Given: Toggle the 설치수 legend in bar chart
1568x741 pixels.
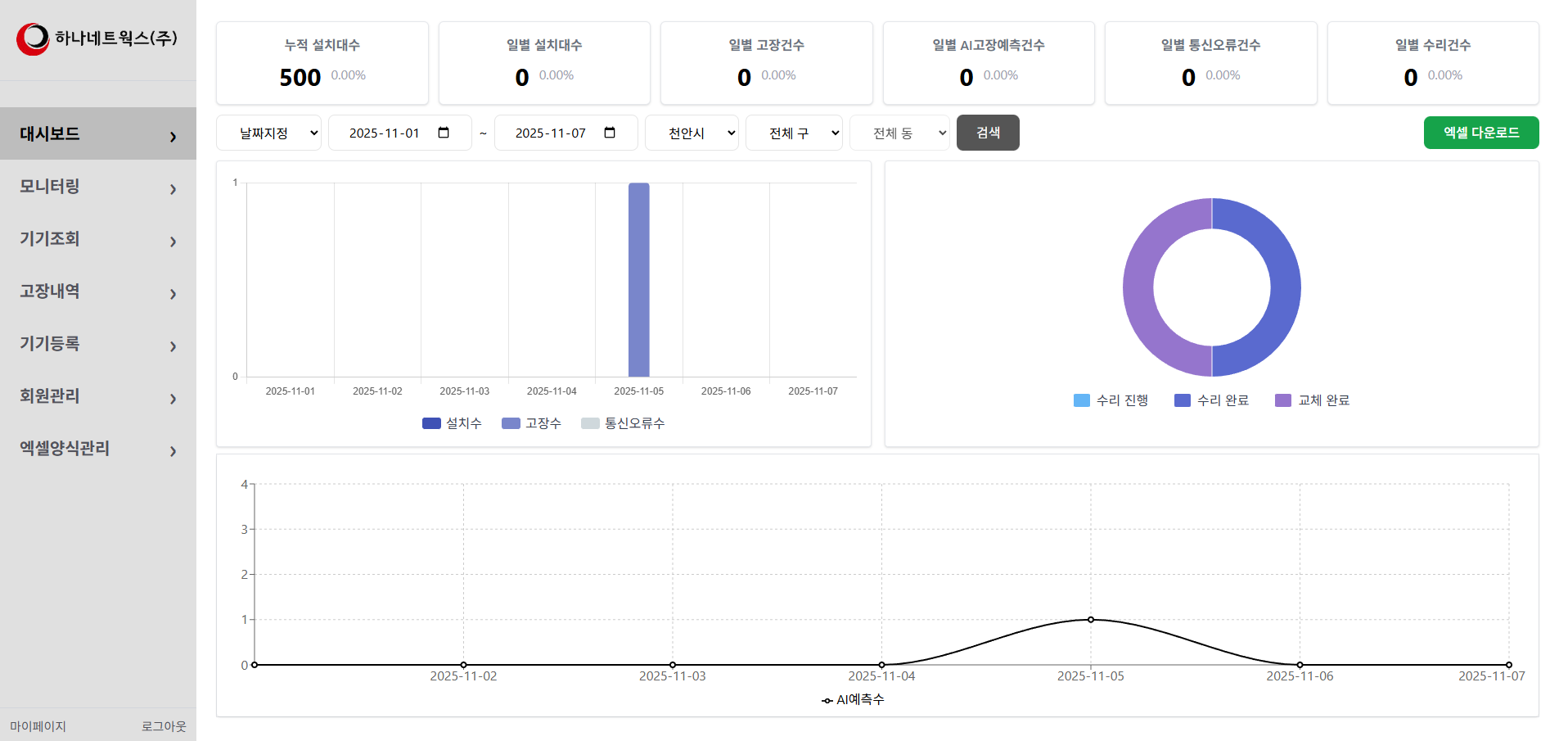Looking at the screenshot, I should pyautogui.click(x=452, y=423).
